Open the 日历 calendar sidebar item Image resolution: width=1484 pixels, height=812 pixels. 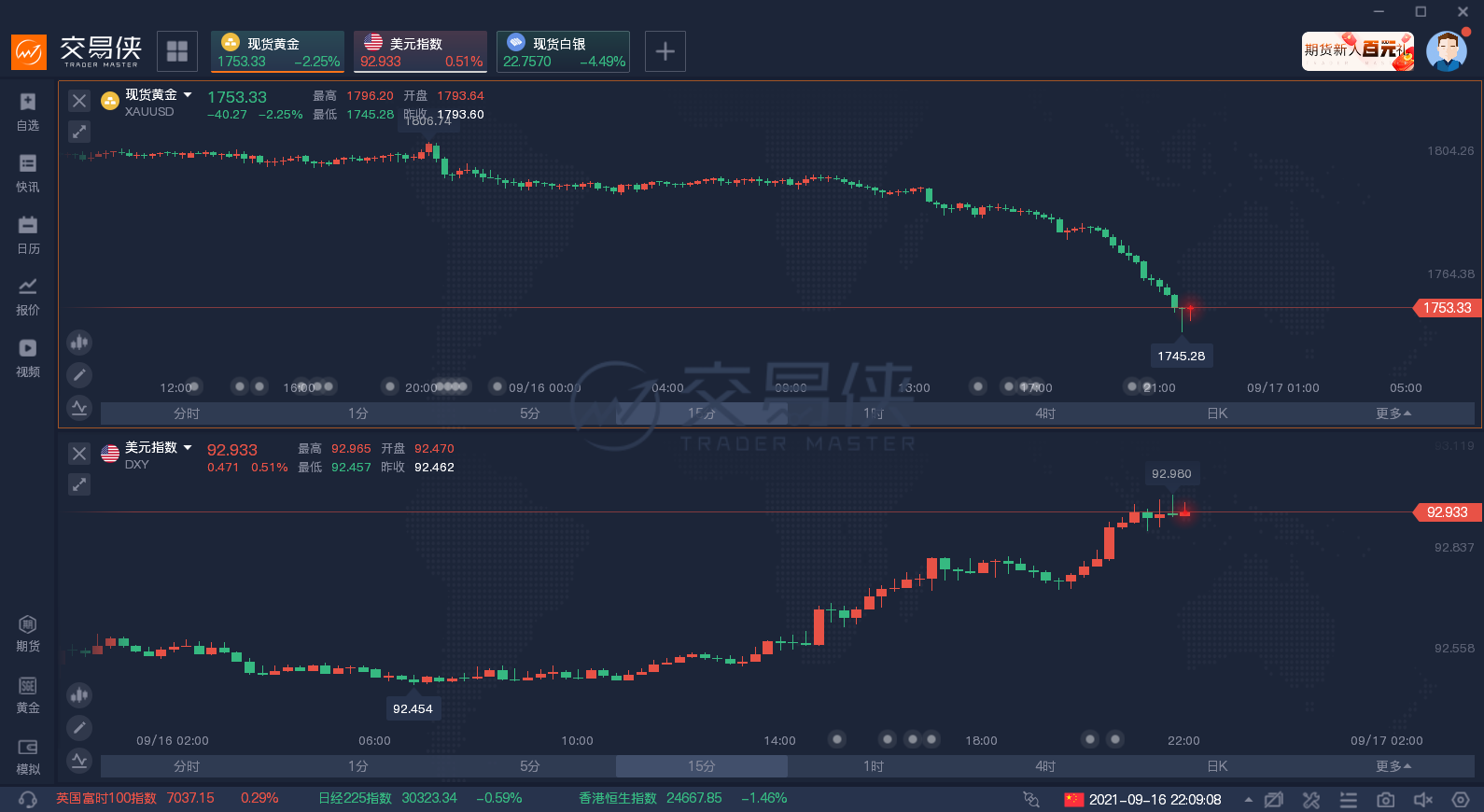click(x=28, y=234)
